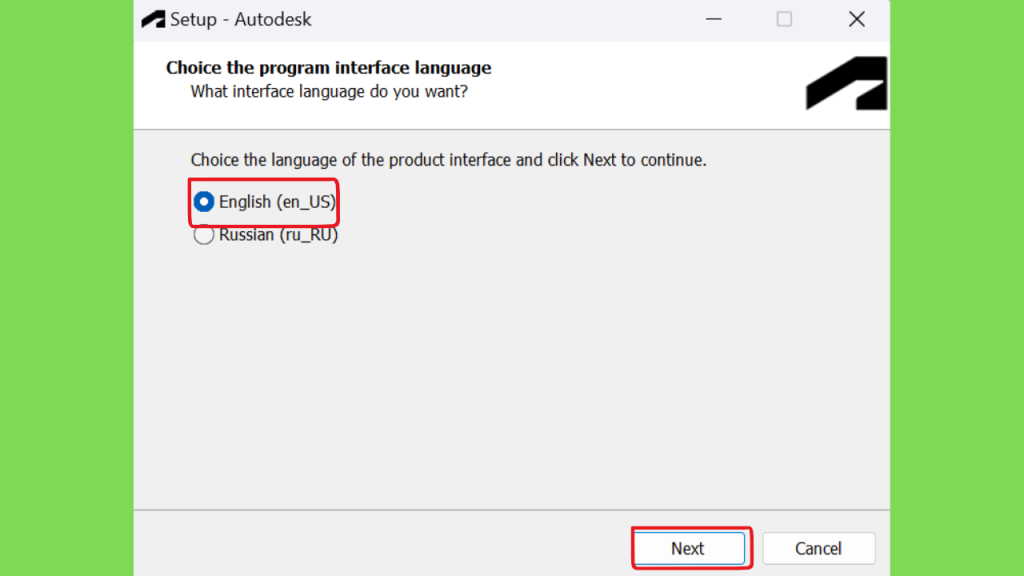
Task: Click the "Choice the program interface language" heading
Action: pyautogui.click(x=328, y=68)
